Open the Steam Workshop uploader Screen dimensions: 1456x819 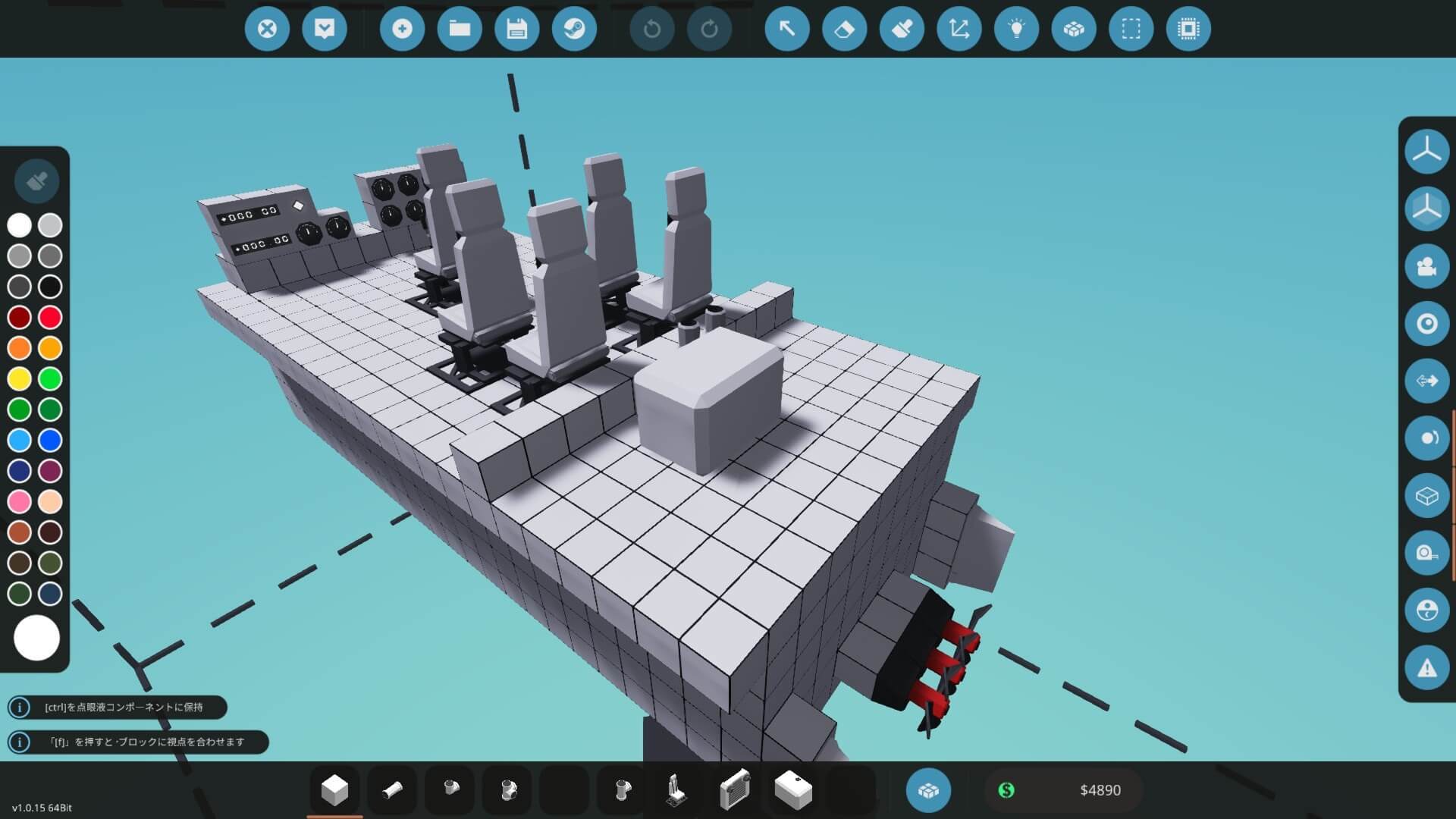click(576, 29)
